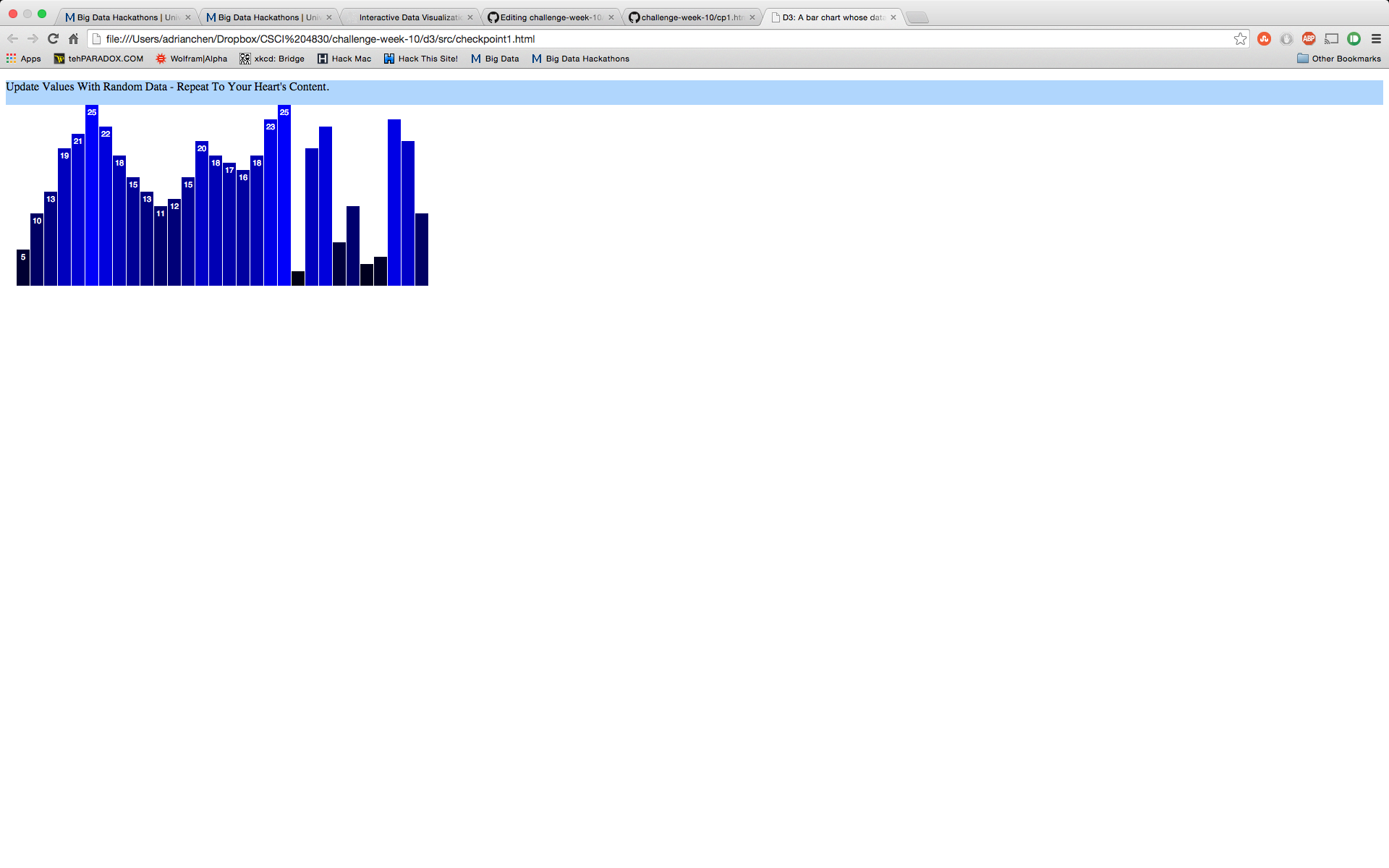Click the green circular extension icon
This screenshot has width=1389, height=868.
tap(1354, 39)
